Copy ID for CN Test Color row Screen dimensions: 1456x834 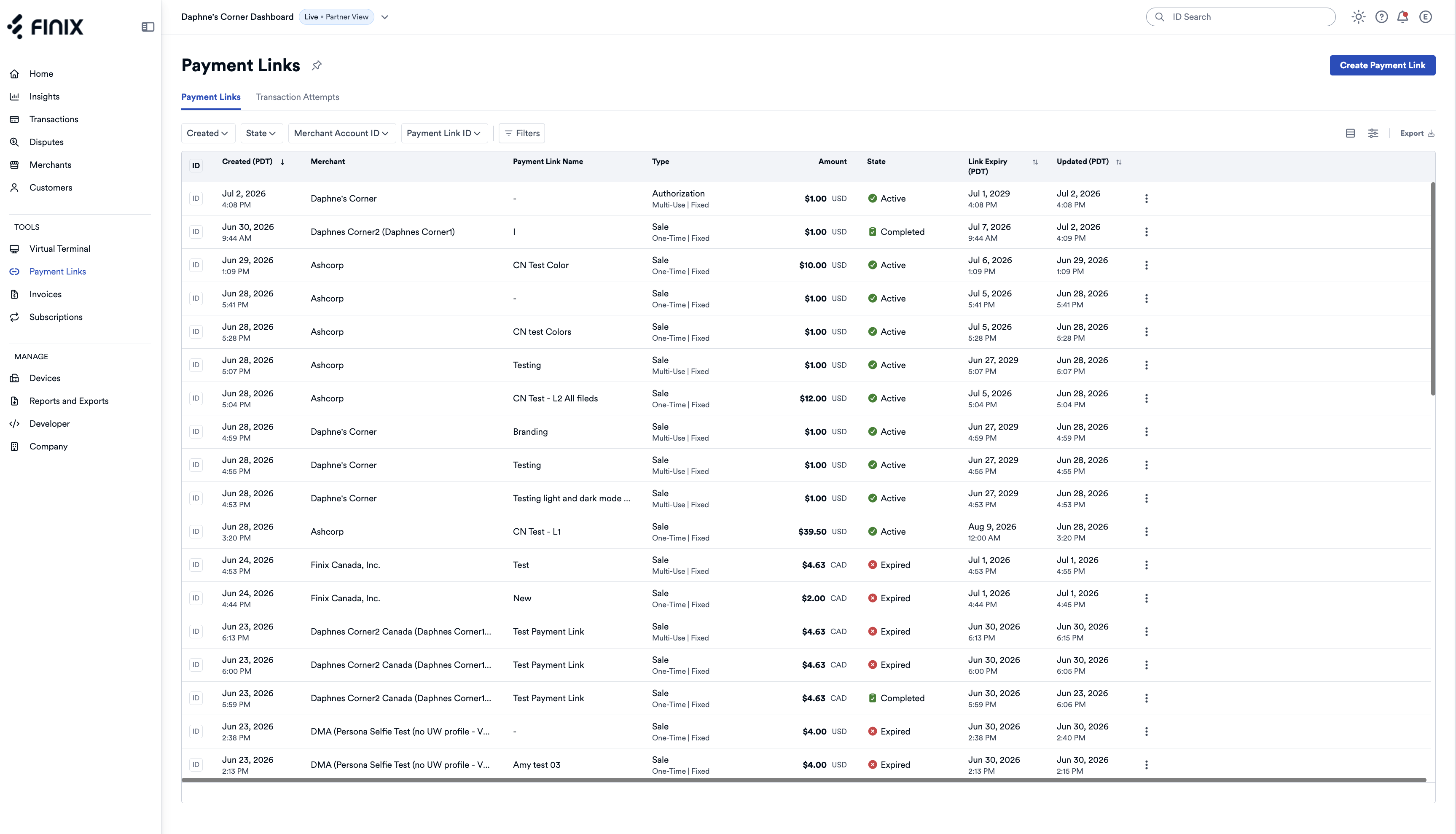click(x=196, y=265)
